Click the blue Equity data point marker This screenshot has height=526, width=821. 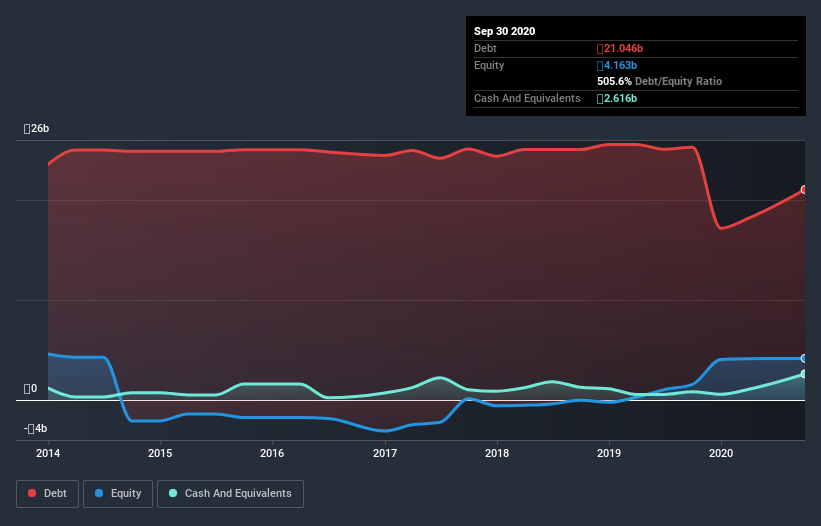(x=804, y=359)
